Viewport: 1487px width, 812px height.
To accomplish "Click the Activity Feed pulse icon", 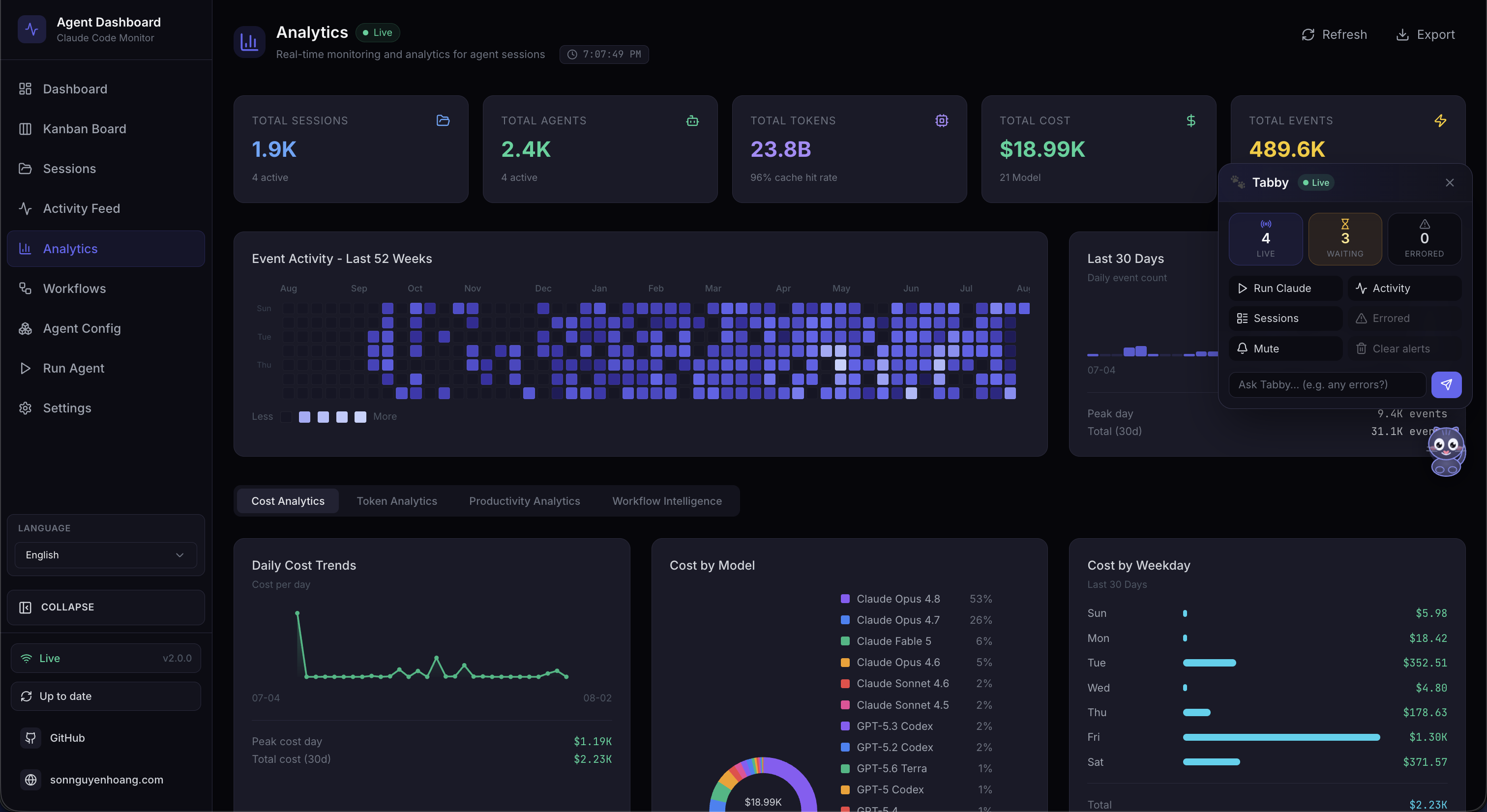I will pyautogui.click(x=25, y=208).
